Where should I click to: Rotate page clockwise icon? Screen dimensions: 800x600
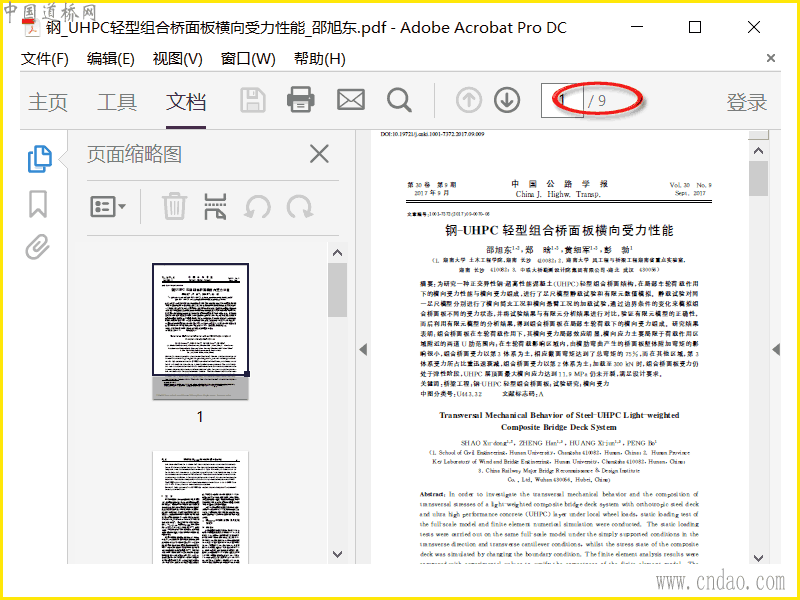pyautogui.click(x=299, y=207)
